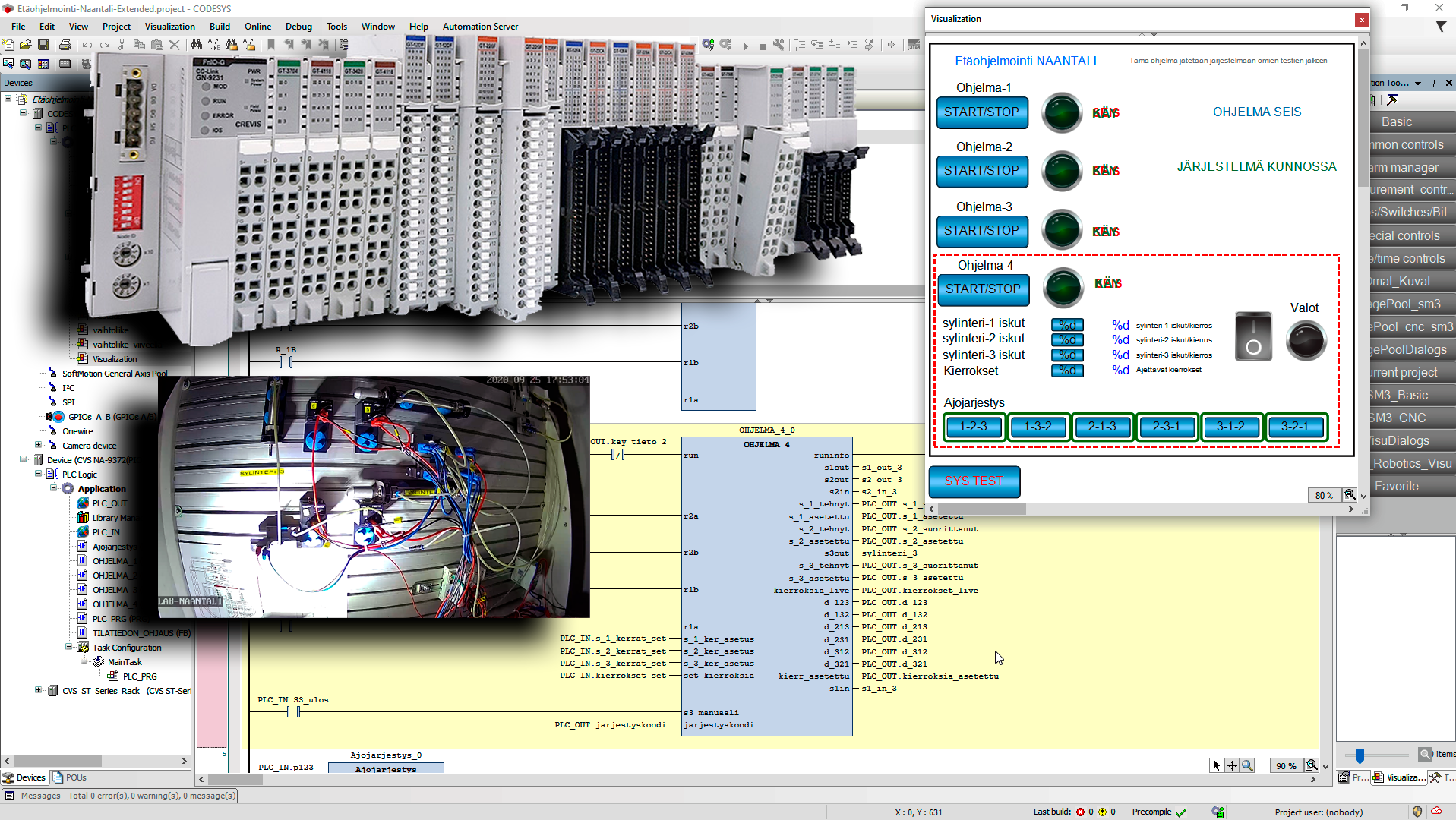Image resolution: width=1456 pixels, height=820 pixels.
Task: Select the 2-3-1 Ajojärjestys option
Action: click(x=1167, y=427)
